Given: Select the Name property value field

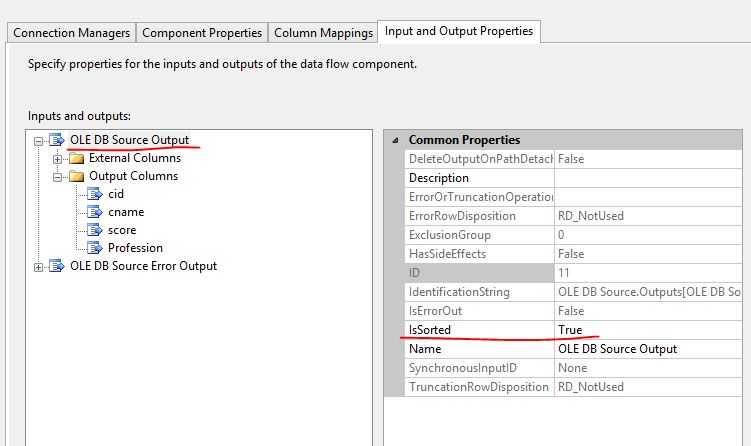Looking at the screenshot, I should pos(648,349).
